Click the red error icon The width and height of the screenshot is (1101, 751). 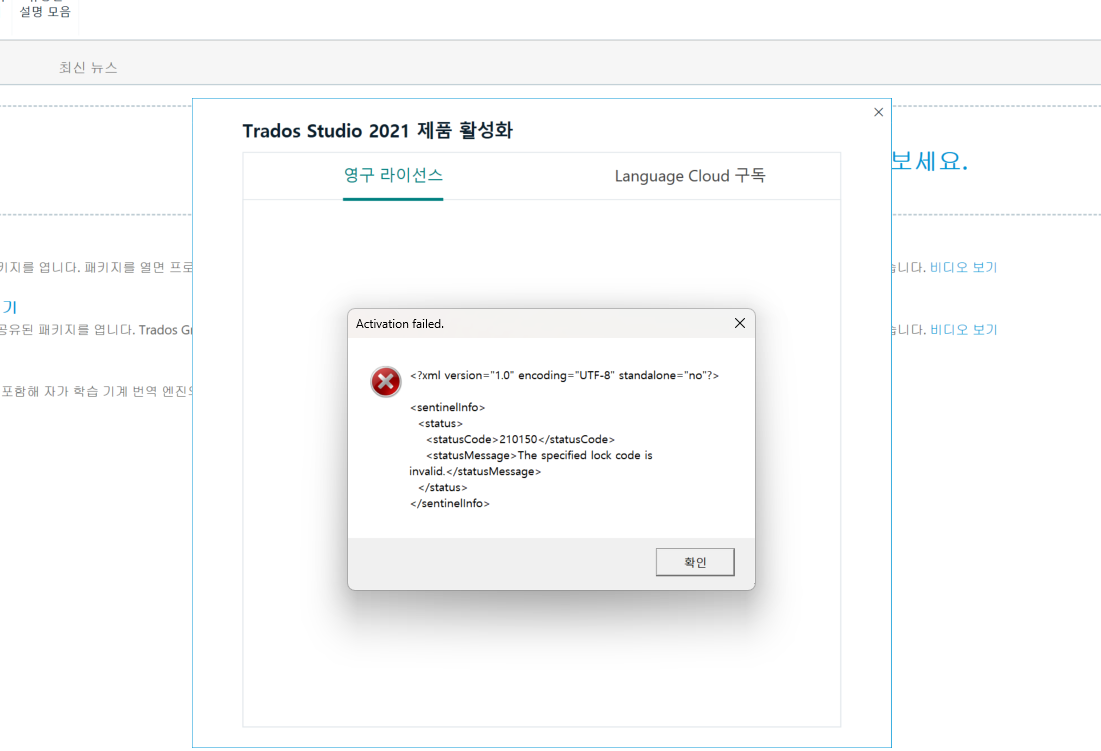(385, 381)
